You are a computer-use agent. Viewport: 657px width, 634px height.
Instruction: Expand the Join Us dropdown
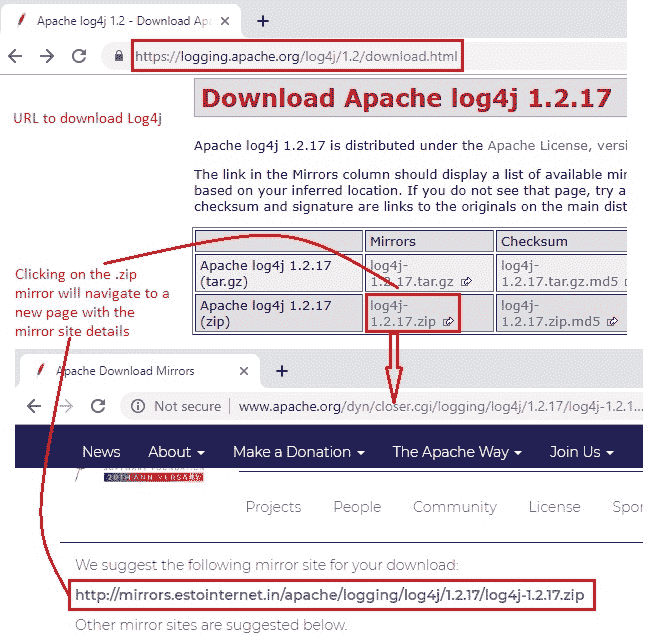[x=582, y=452]
